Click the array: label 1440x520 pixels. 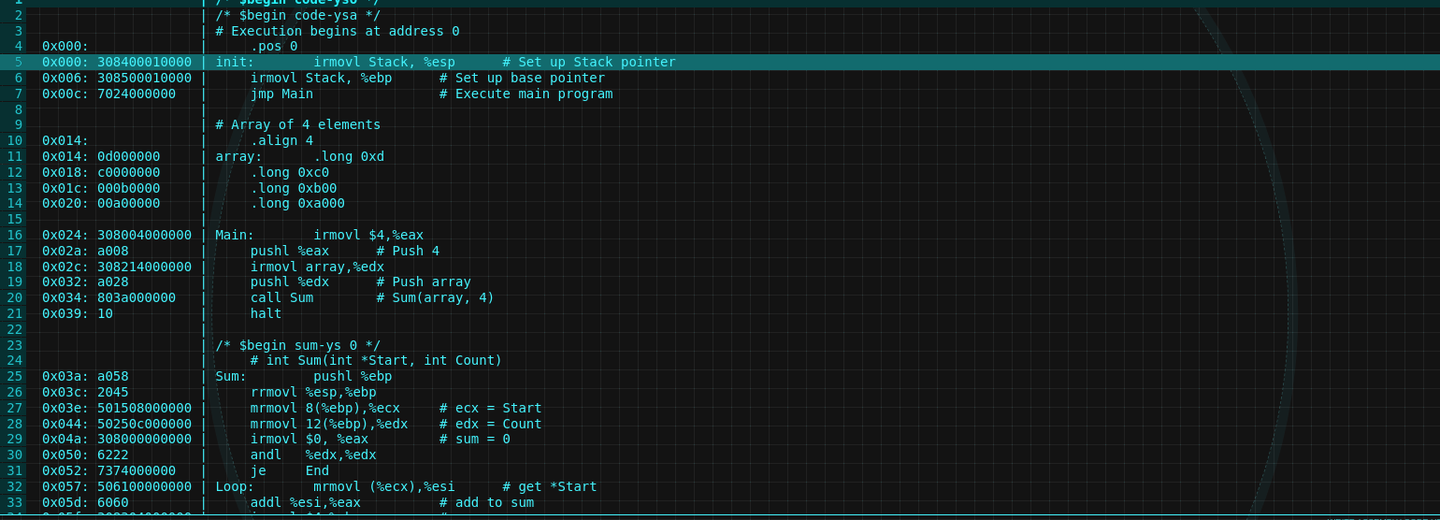pos(238,157)
